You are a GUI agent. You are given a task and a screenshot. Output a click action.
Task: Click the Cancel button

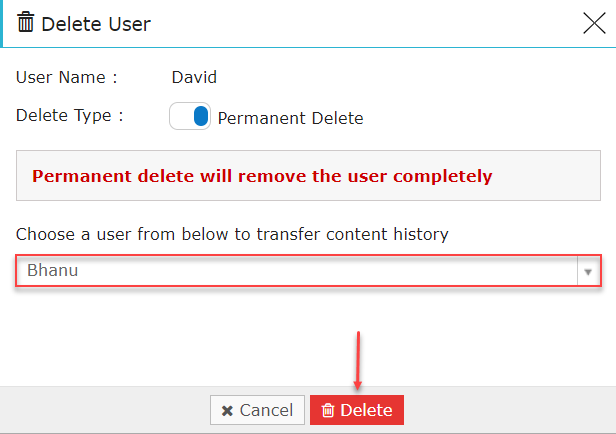tap(257, 410)
